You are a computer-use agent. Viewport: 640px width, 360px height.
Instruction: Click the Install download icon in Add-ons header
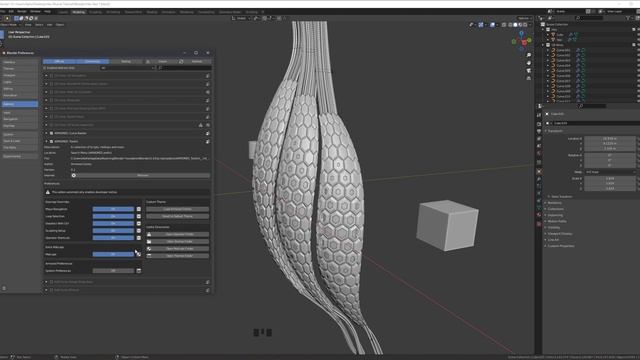click(x=148, y=61)
